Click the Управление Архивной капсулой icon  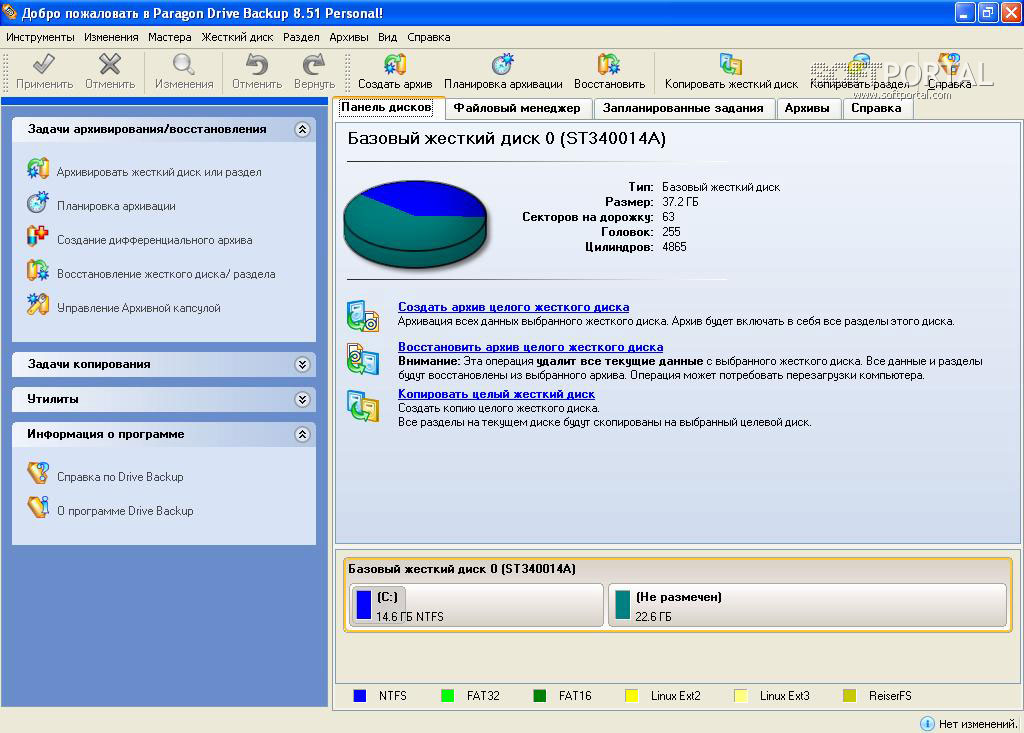pyautogui.click(x=38, y=304)
